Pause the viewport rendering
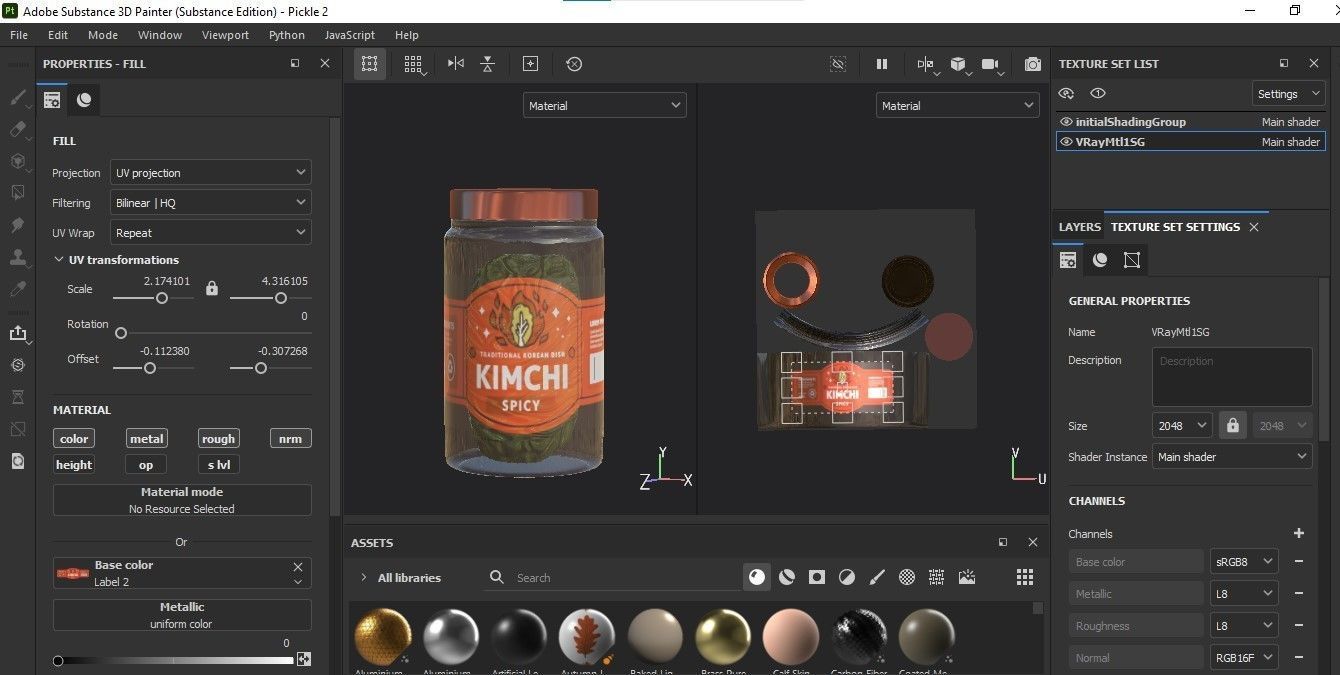This screenshot has width=1340, height=675. (x=882, y=64)
